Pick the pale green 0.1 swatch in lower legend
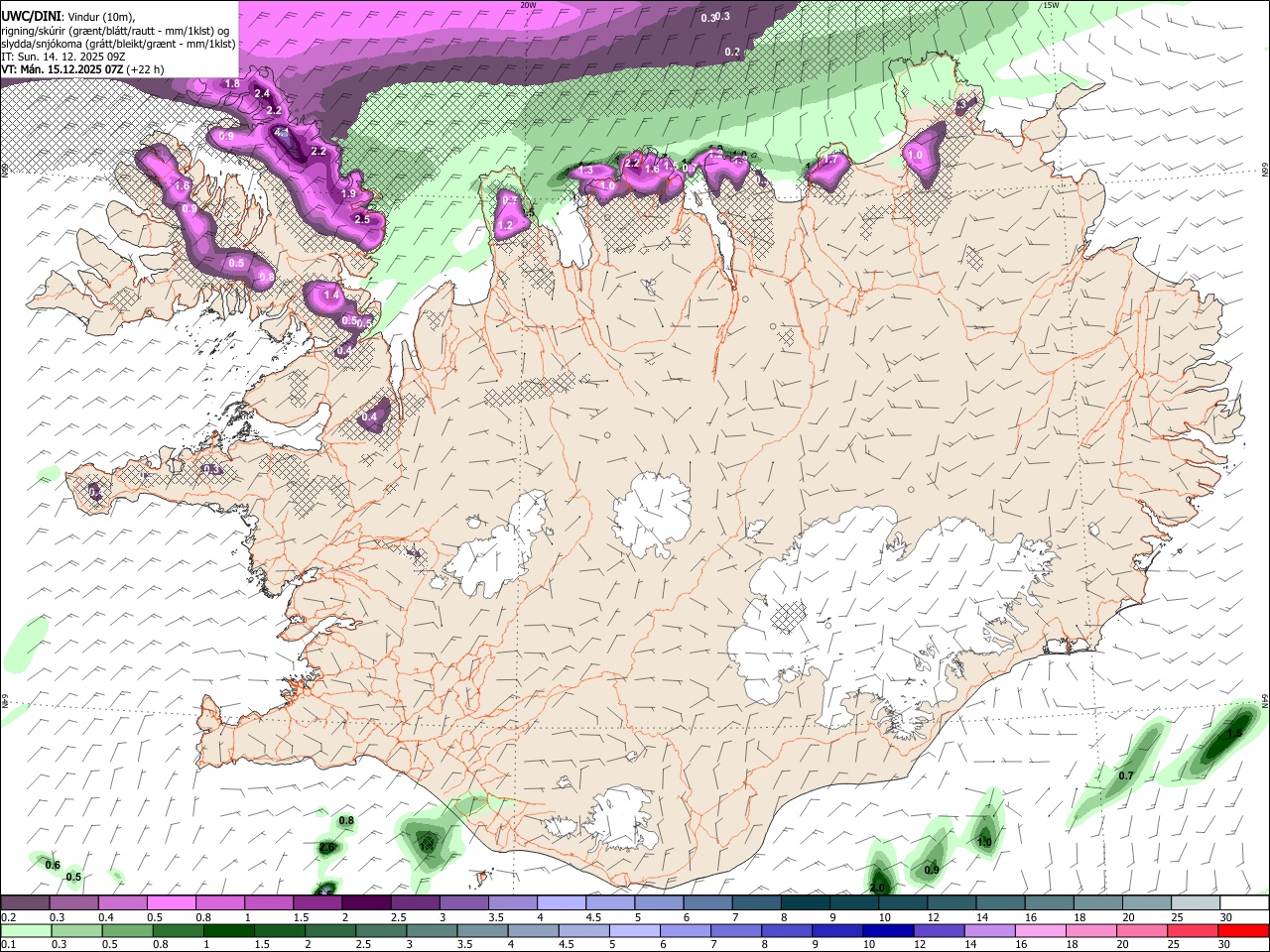The height and width of the screenshot is (952, 1270). coord(26,931)
